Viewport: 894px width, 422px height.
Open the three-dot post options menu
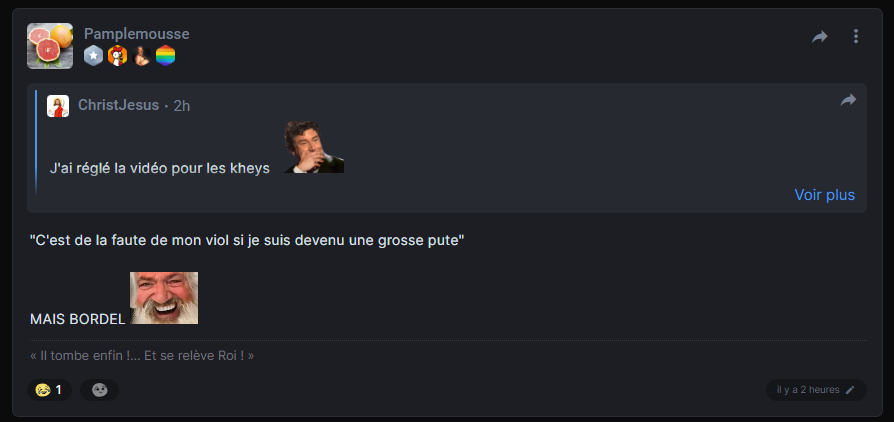point(855,36)
